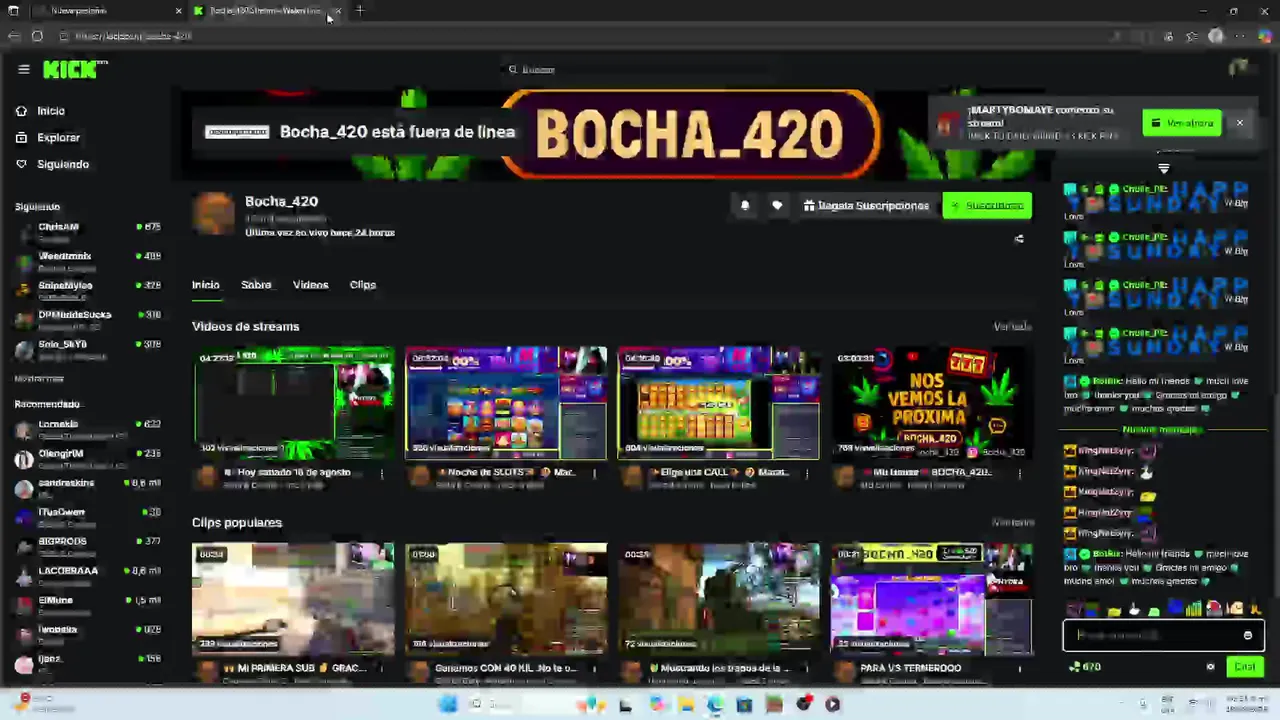Click the Kick search box
Image resolution: width=1280 pixels, height=720 pixels.
point(640,69)
